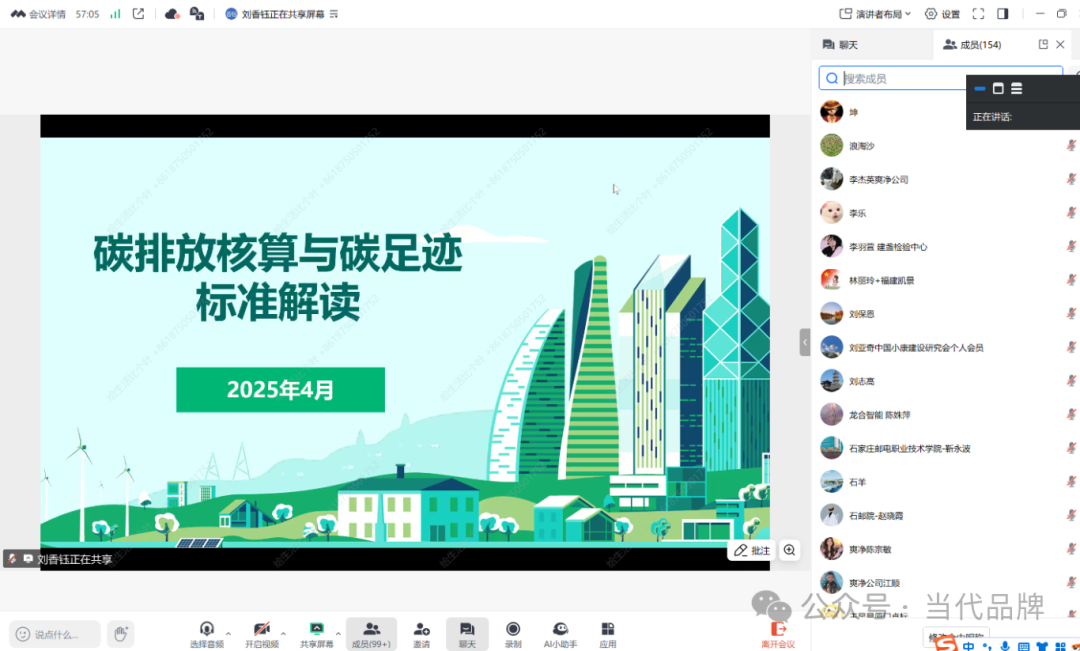The width and height of the screenshot is (1080, 651).
Task: Toggle audio via 选择音频 button
Action: 207,633
